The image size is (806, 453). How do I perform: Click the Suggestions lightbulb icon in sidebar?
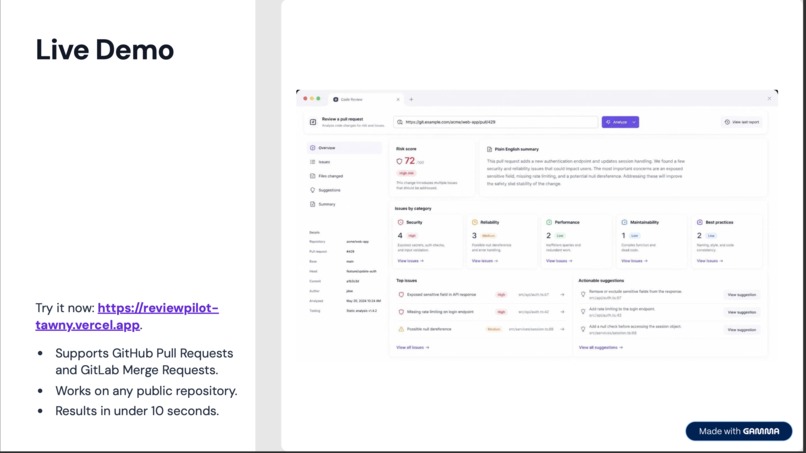[x=312, y=190]
